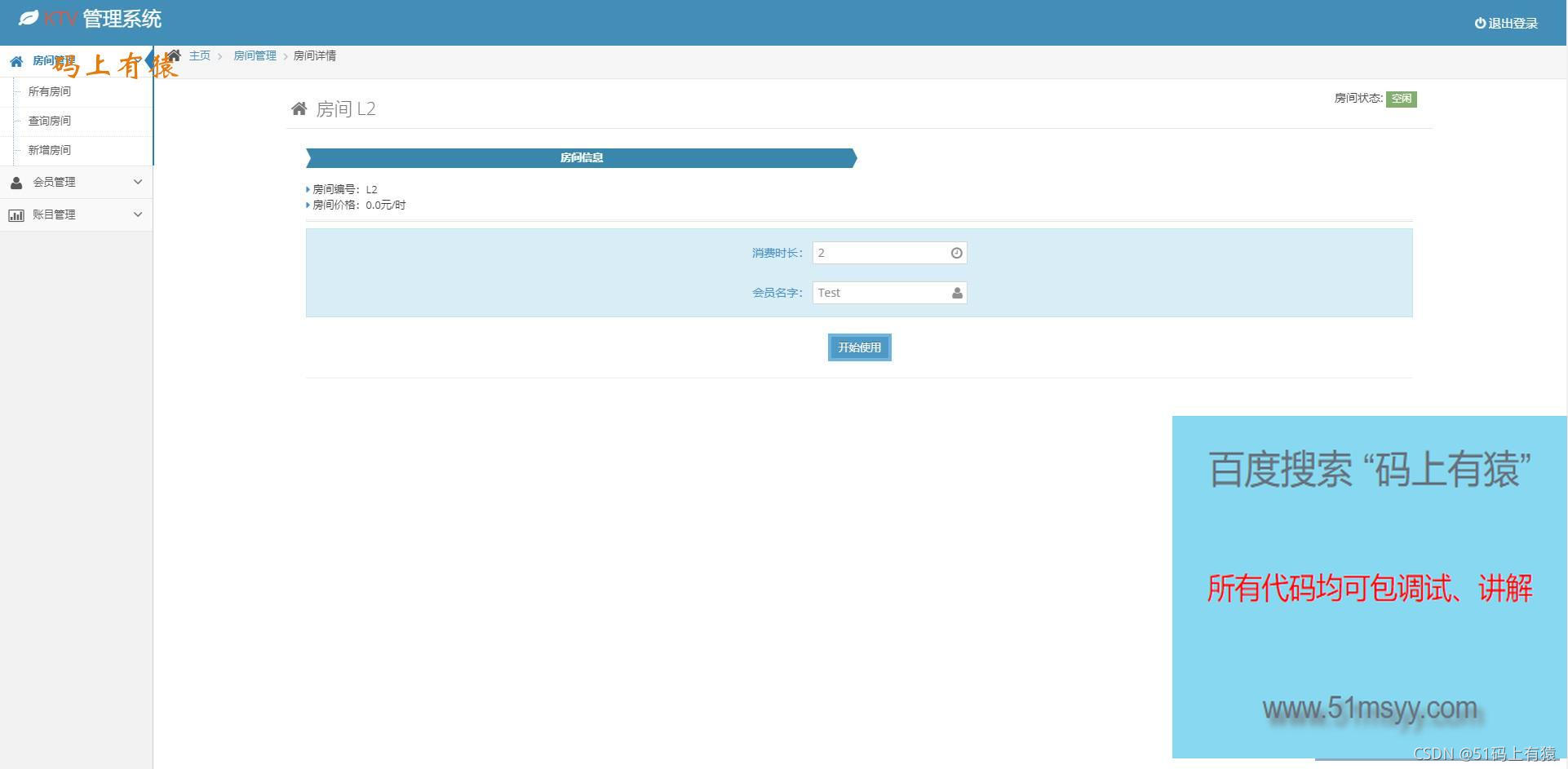Screen dimensions: 1568x769
Task: Focus the 消费时长 input field
Action: tap(889, 253)
